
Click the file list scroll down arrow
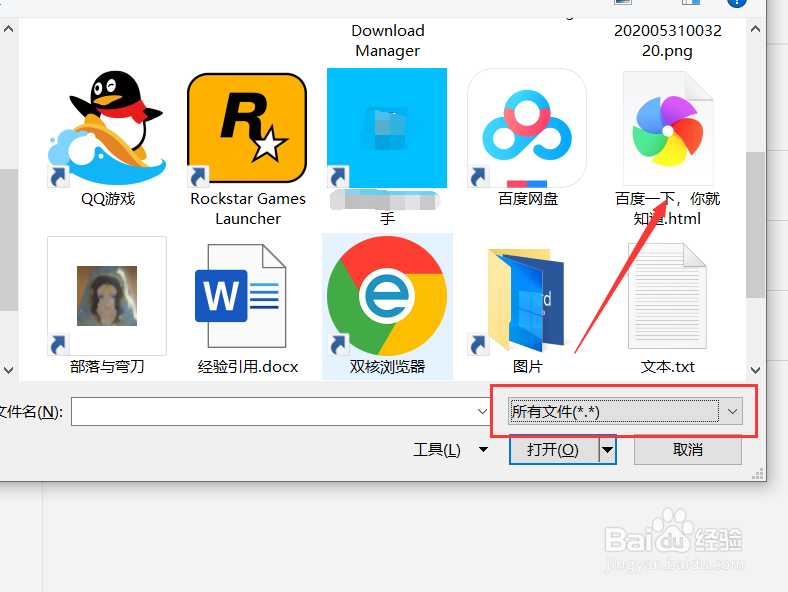coord(755,370)
